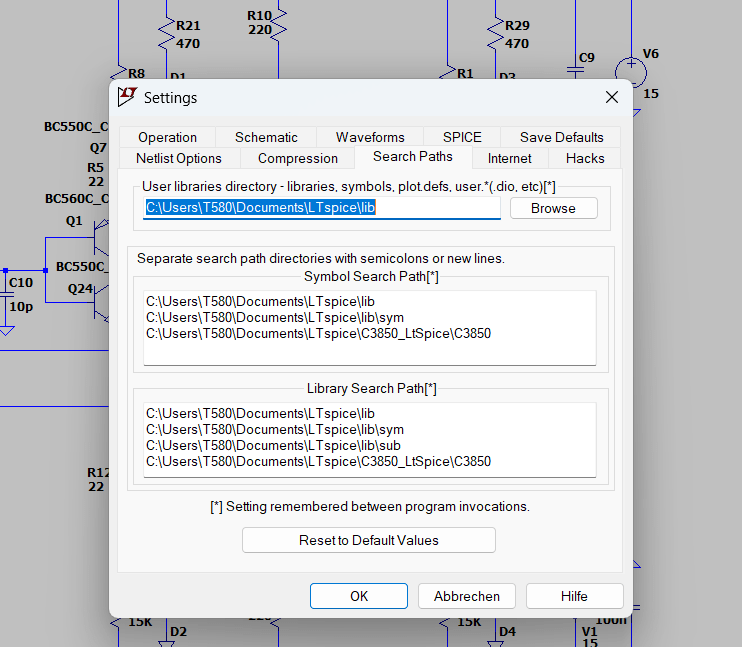Image resolution: width=742 pixels, height=647 pixels.
Task: Click the first library path line ending LTspice\lib
Action: point(260,414)
